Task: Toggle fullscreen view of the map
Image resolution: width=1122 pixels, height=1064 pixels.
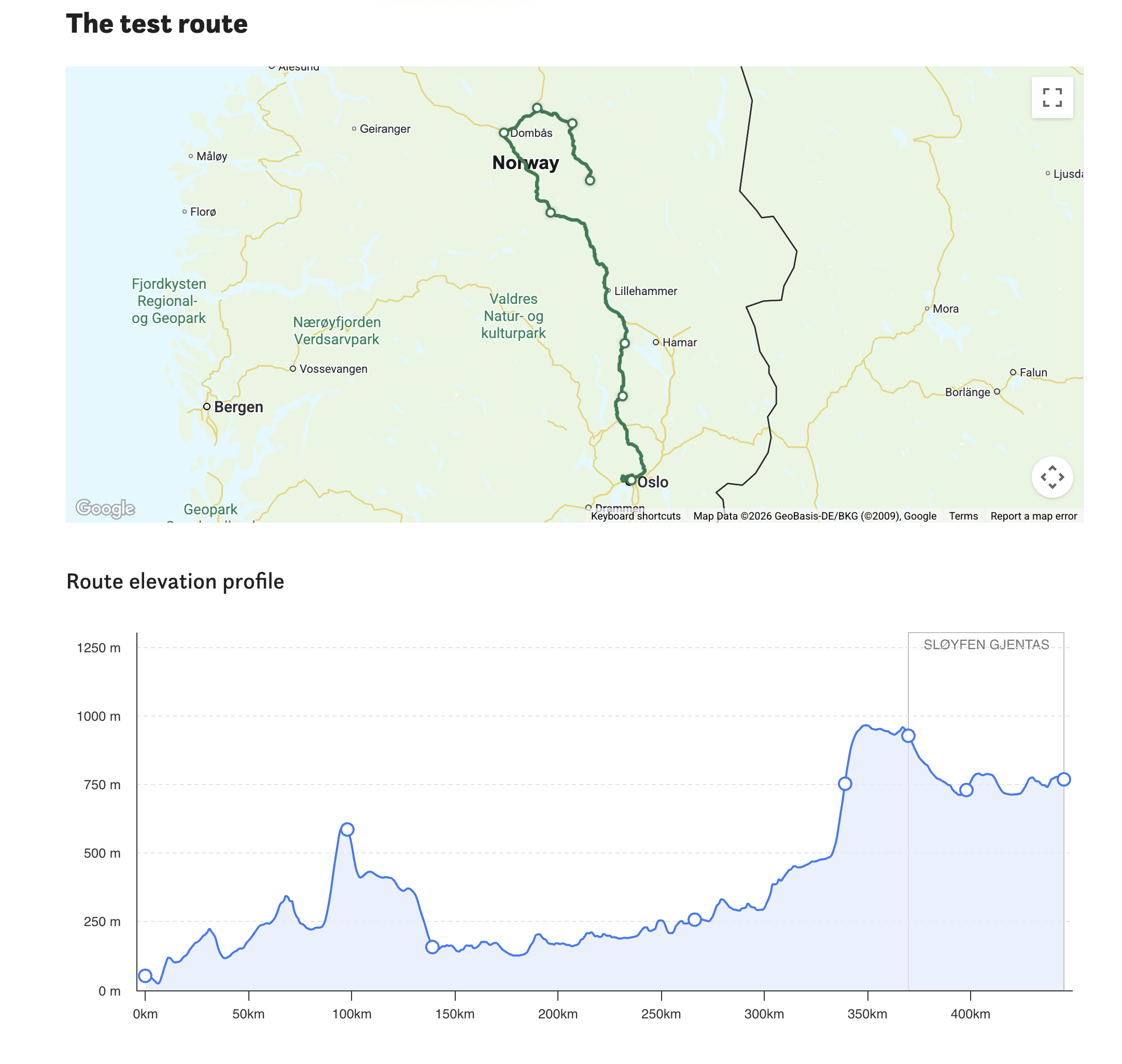Action: pos(1051,97)
